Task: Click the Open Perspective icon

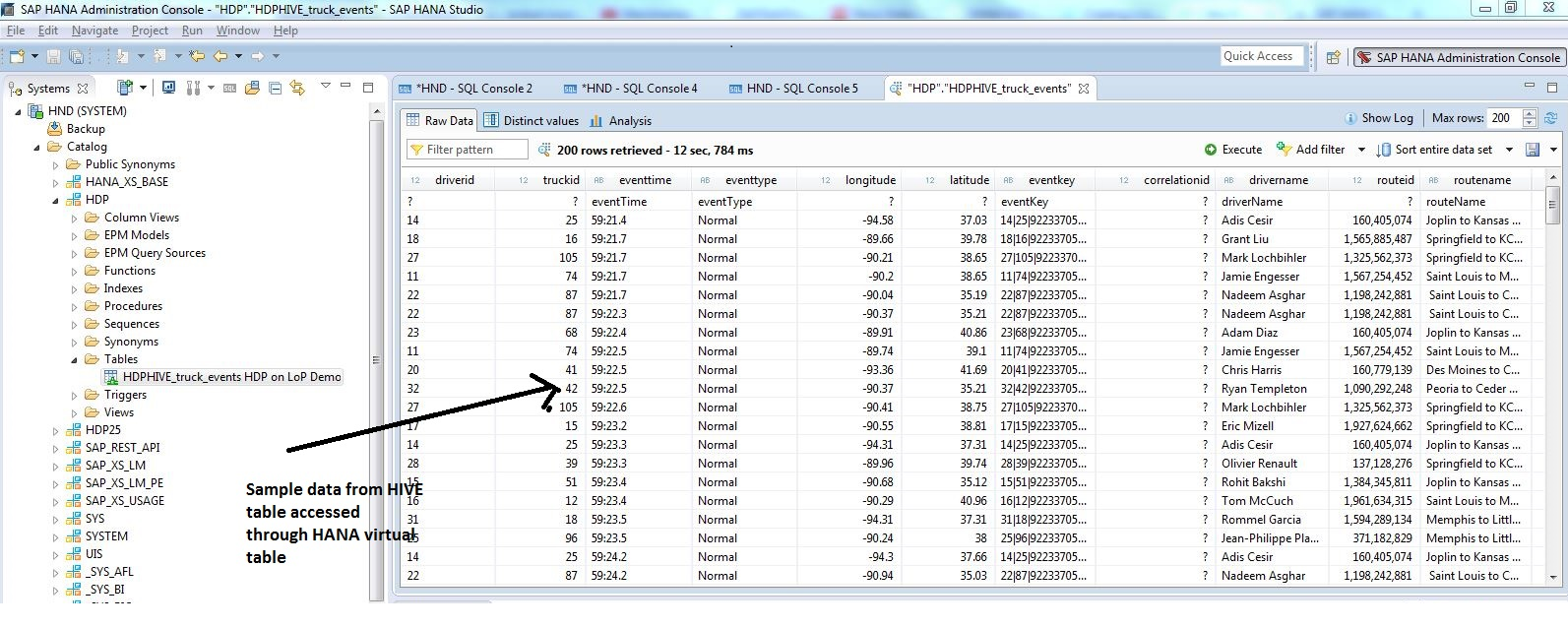Action: point(1334,57)
